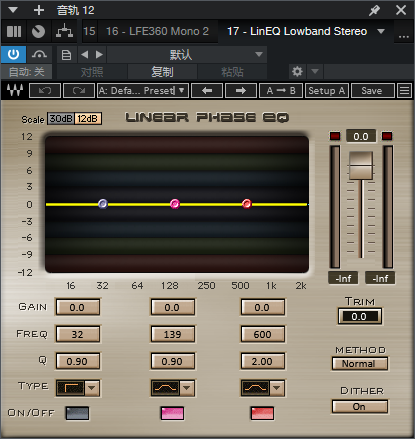Load previous Waves preset with left arrow
This screenshot has width=415, height=439.
(207, 90)
